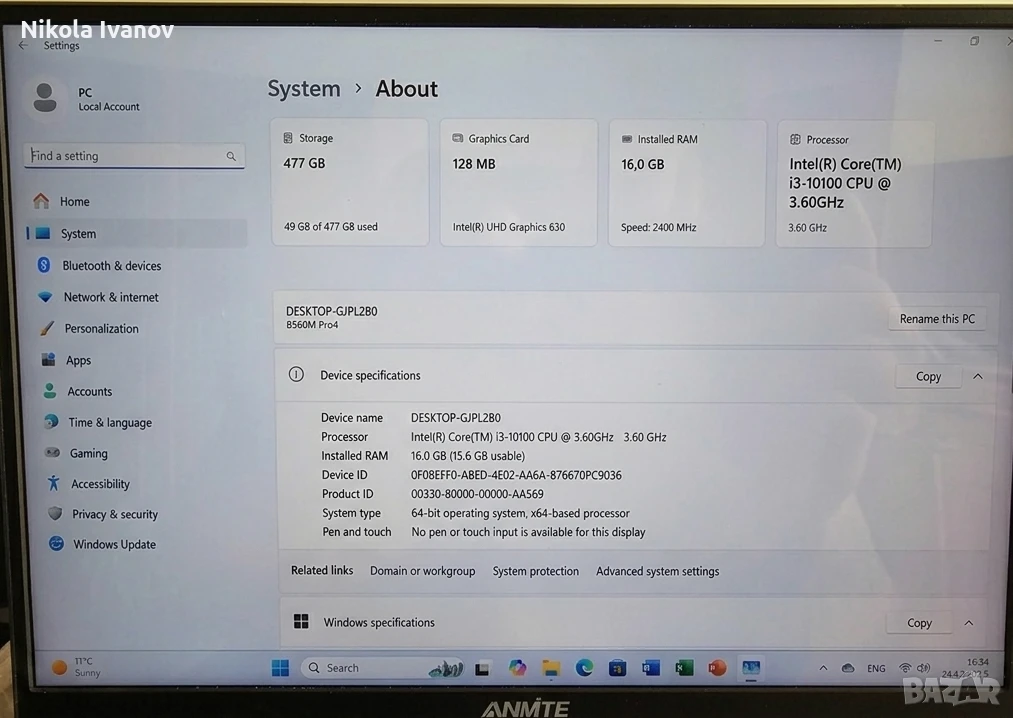Click the search magnifier in Find a setting

[231, 156]
